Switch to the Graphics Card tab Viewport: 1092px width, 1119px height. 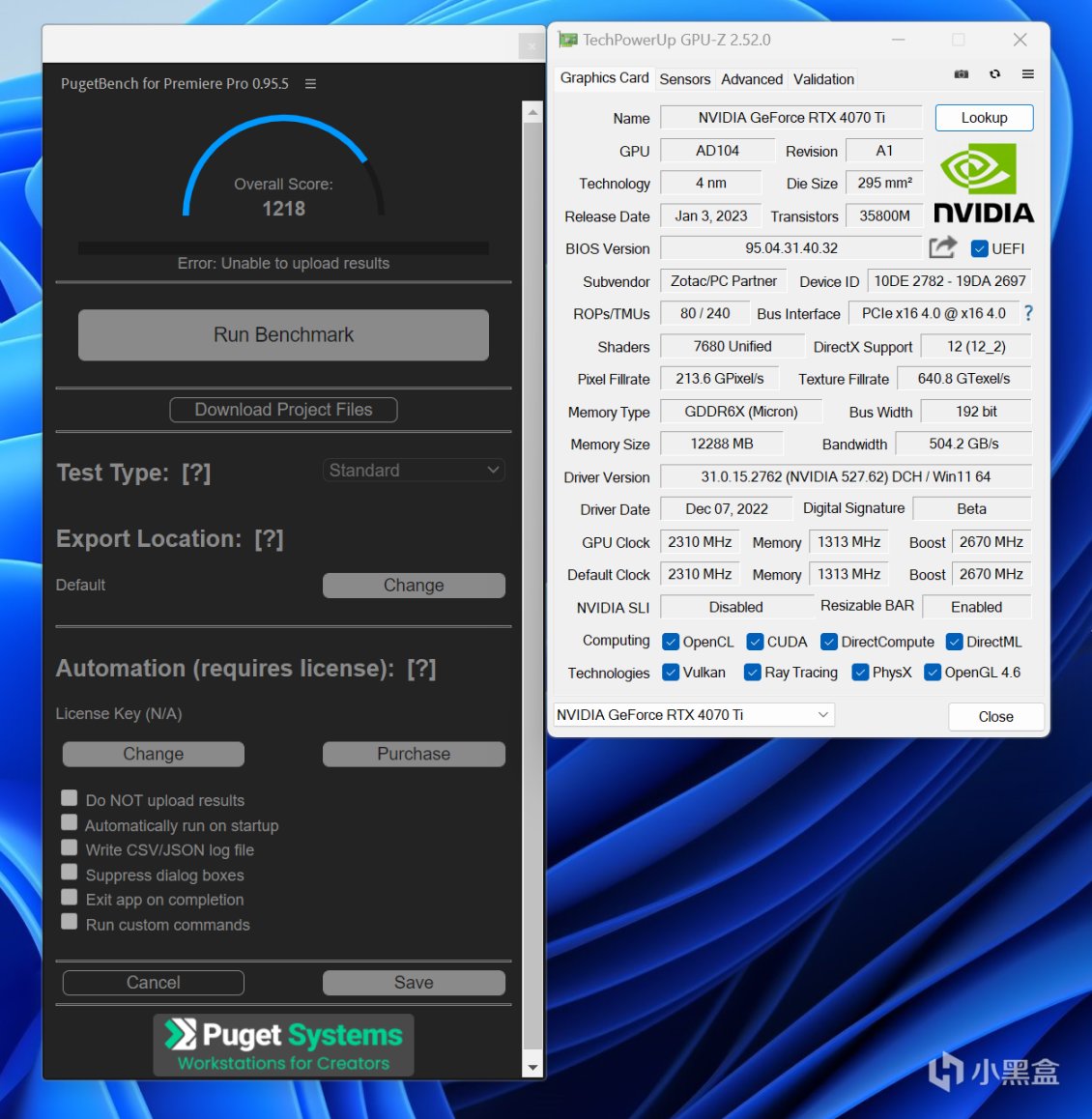tap(604, 77)
